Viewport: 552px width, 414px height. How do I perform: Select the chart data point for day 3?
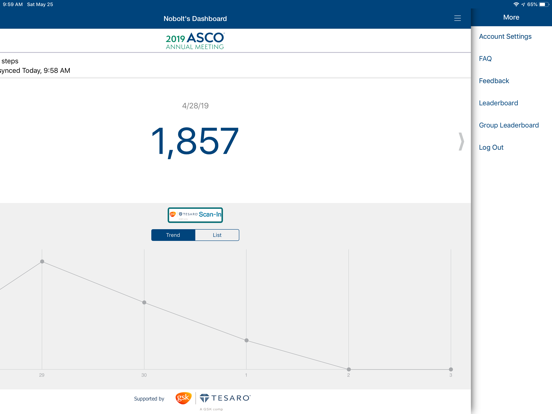click(x=451, y=369)
